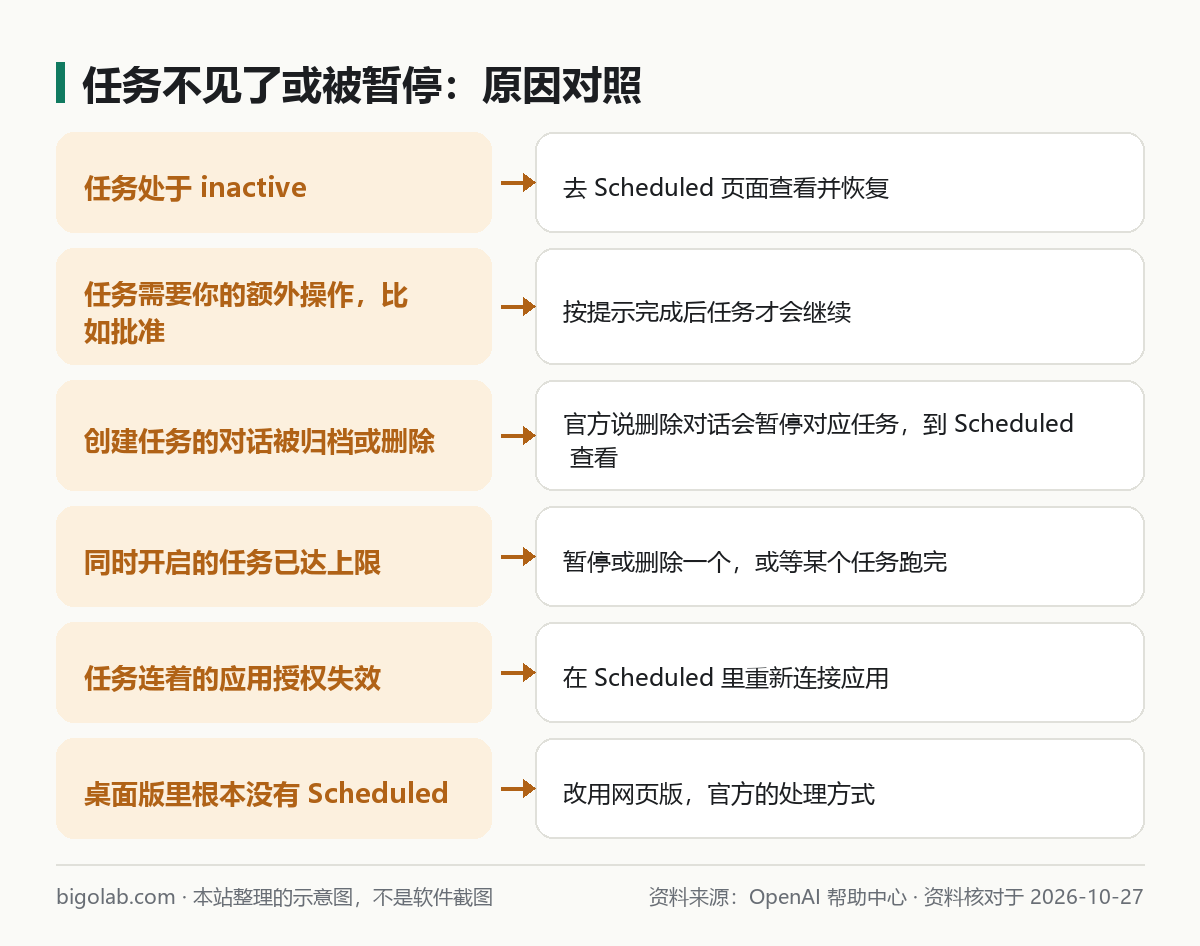This screenshot has height=946, width=1200.
Task: Select the 任务需要你的额外操作，比如批准 card
Action: (x=274, y=306)
